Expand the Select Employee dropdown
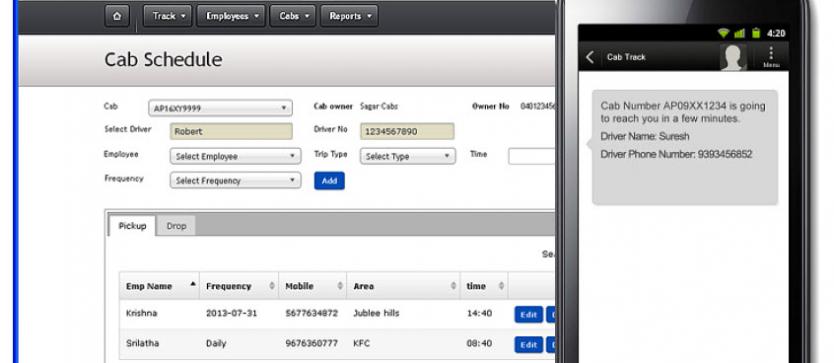This screenshot has height=363, width=834. 236,156
